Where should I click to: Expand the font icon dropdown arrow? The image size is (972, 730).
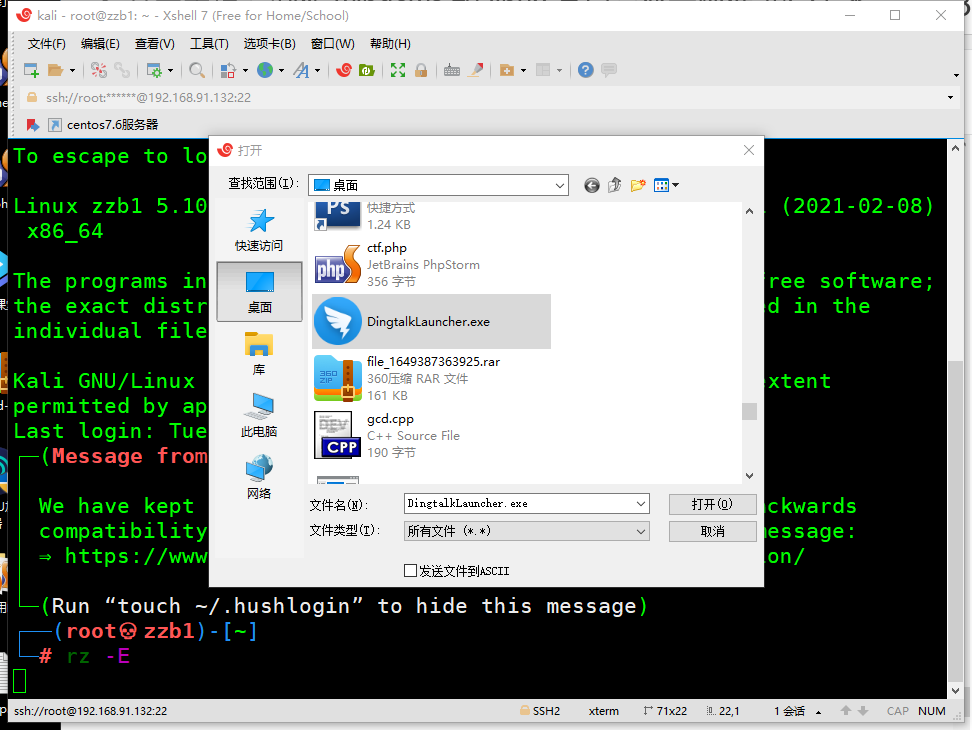pyautogui.click(x=317, y=71)
